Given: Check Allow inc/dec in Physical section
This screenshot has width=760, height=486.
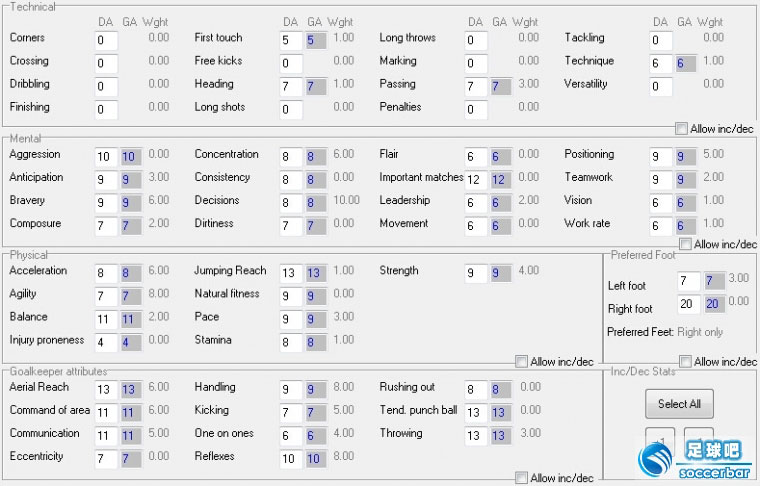Looking at the screenshot, I should coord(521,361).
